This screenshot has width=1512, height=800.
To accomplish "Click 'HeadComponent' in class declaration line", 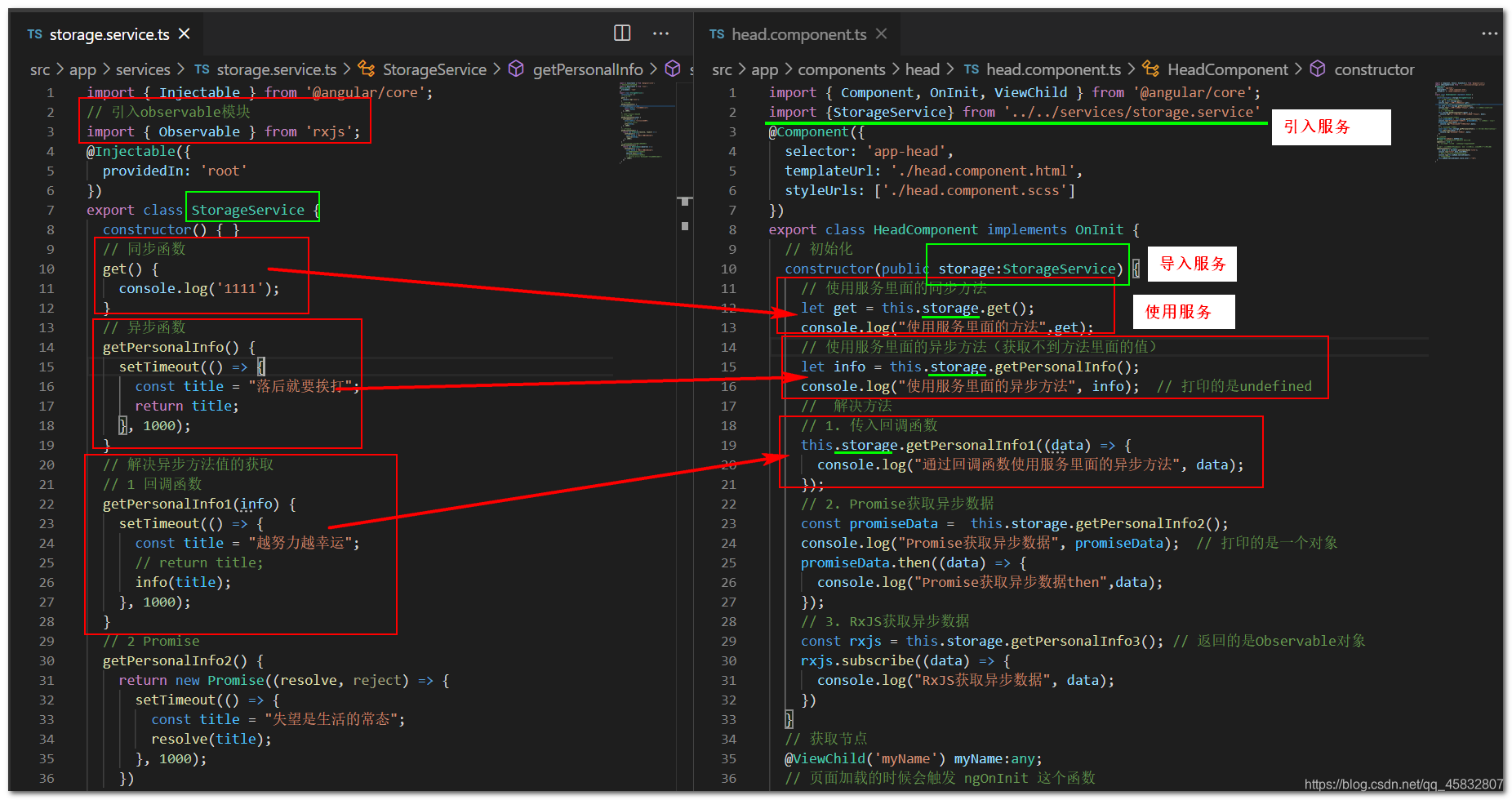I will 926,229.
